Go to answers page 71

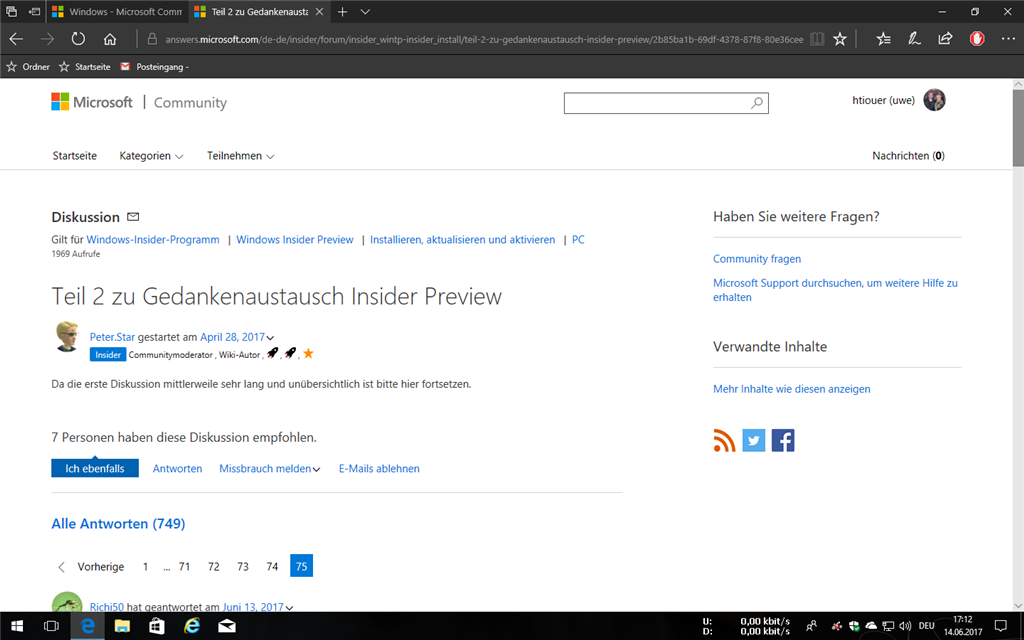(184, 566)
